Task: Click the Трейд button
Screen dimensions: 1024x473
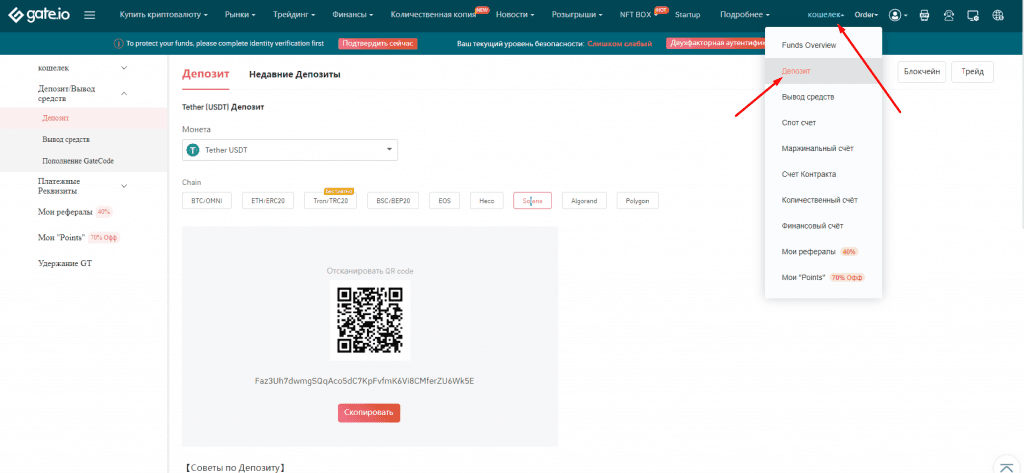Action: [x=972, y=73]
